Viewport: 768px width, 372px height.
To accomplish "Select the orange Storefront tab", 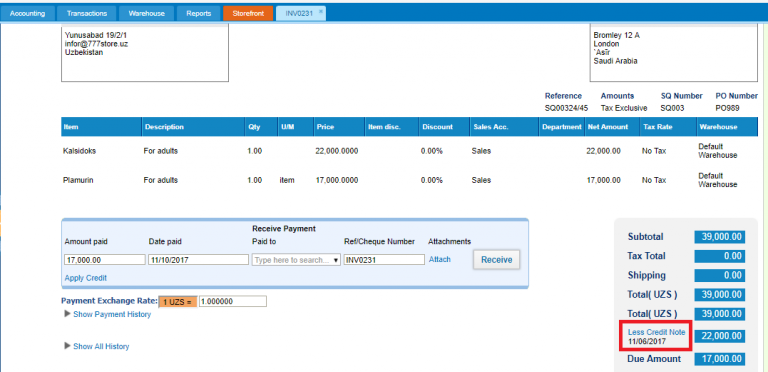I will [248, 14].
